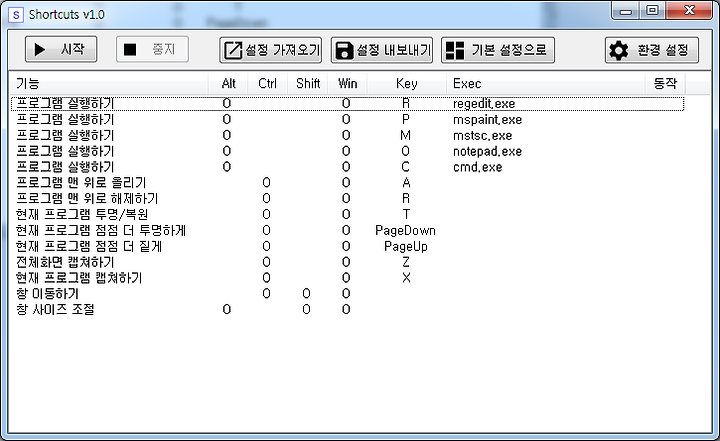Select the notepad.exe entry
720x441 pixels.
(x=347, y=151)
